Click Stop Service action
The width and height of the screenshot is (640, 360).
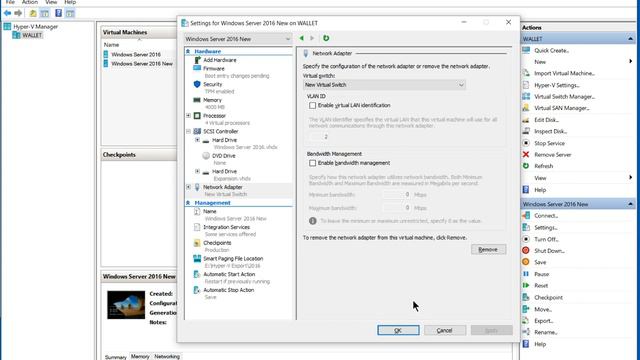[x=549, y=143]
